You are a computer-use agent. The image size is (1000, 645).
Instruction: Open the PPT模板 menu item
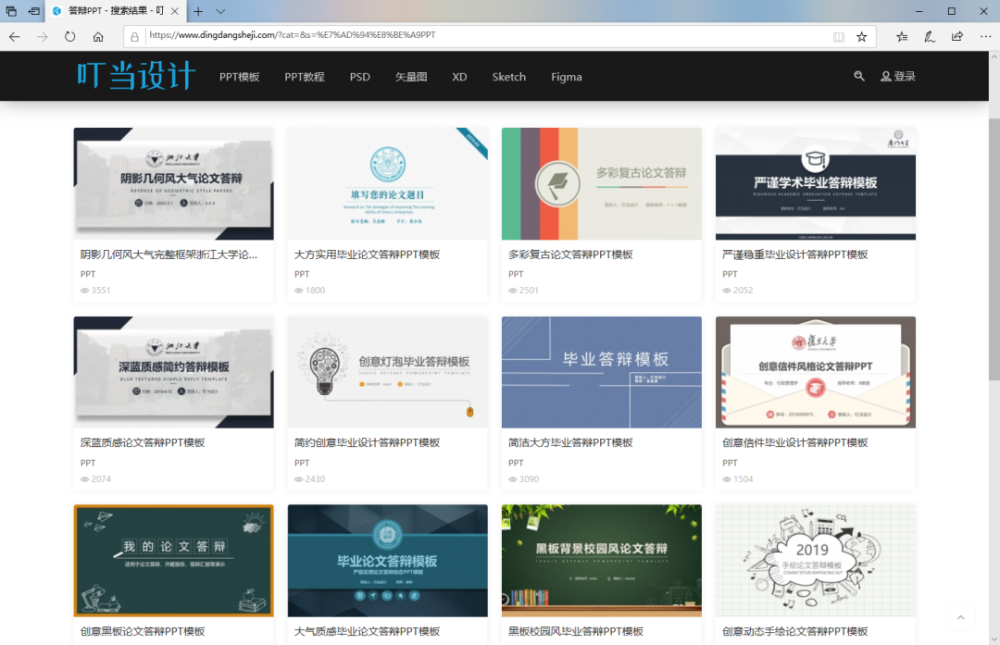(x=239, y=77)
